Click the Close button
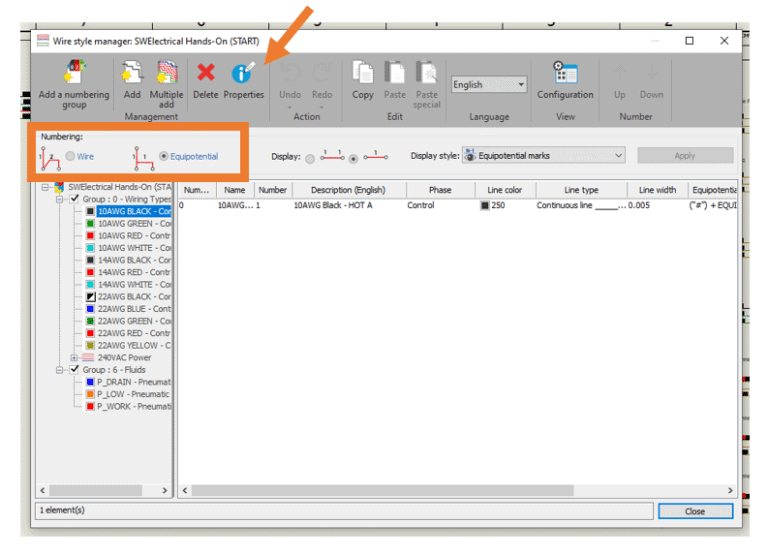 [696, 511]
